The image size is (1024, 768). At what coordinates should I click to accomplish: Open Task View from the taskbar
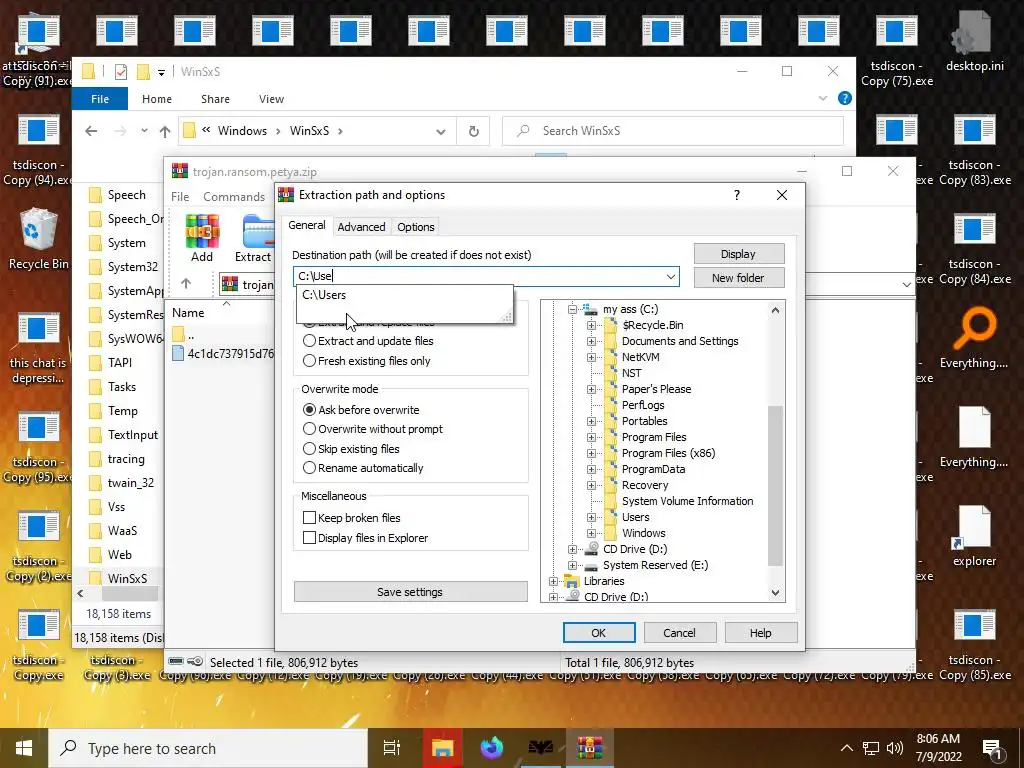(392, 748)
